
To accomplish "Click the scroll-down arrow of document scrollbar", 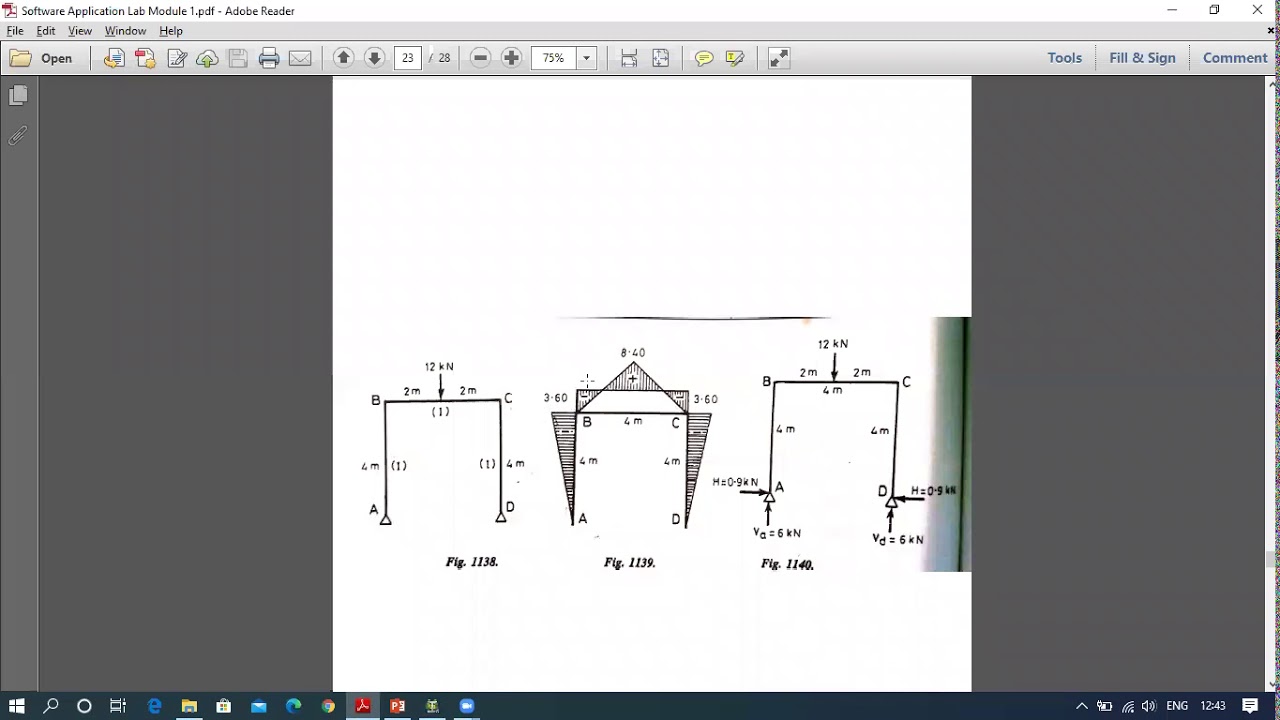I will (1272, 684).
